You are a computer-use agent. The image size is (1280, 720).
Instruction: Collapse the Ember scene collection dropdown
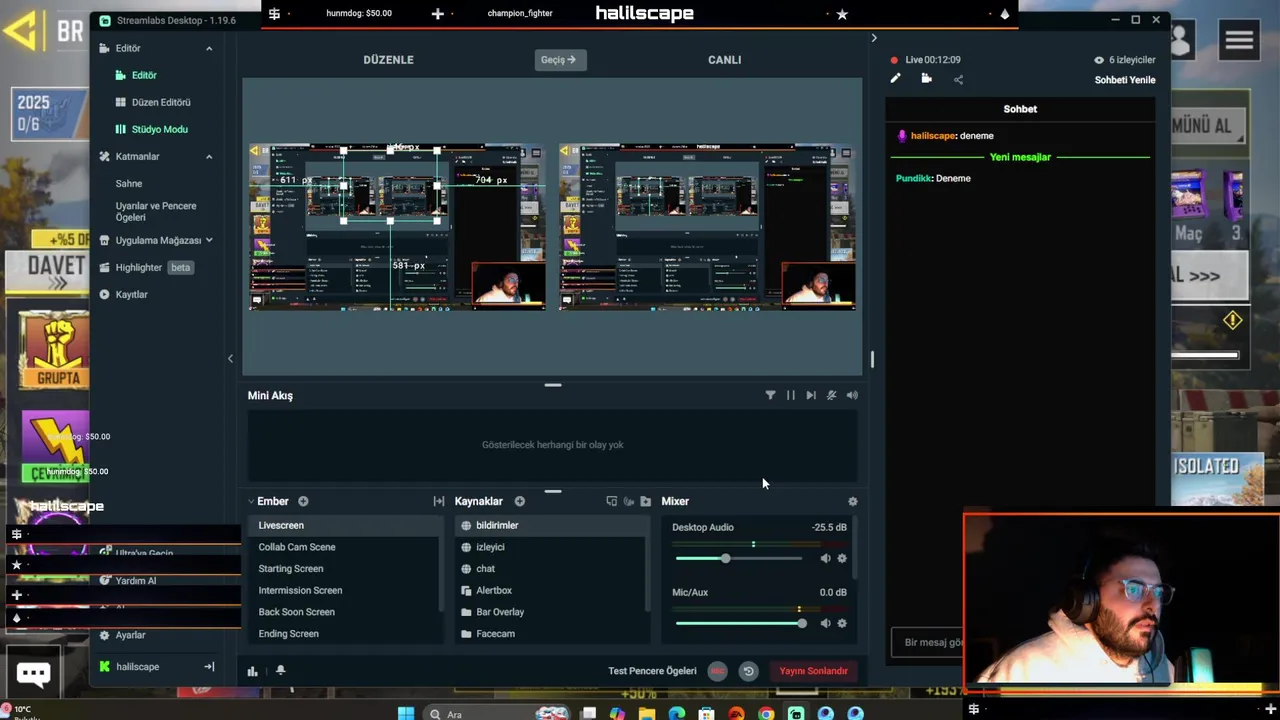point(252,501)
